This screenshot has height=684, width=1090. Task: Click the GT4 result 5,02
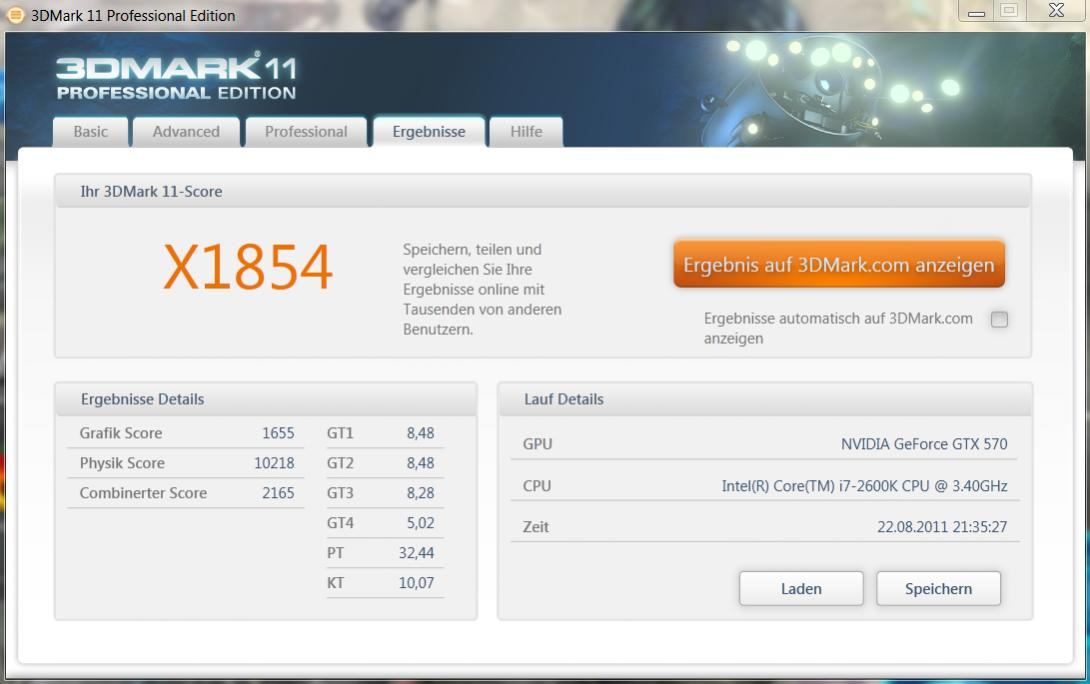pos(421,523)
